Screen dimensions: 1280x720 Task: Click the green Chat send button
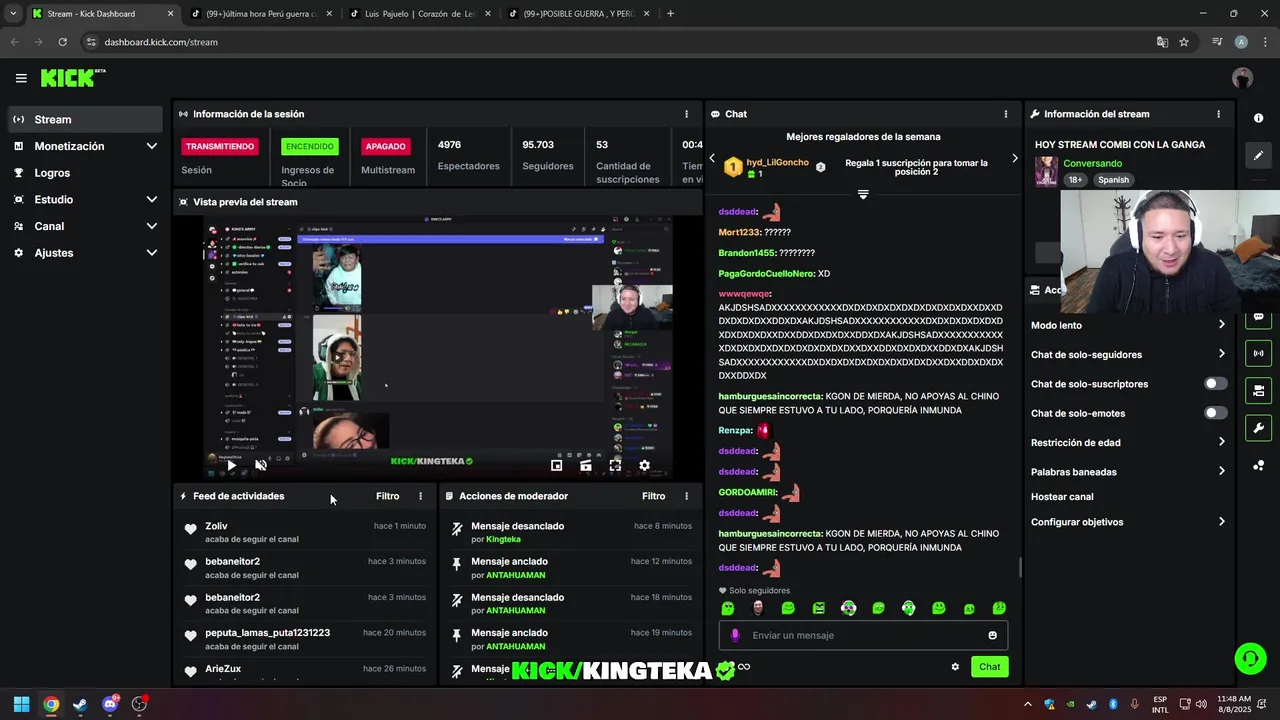[989, 667]
